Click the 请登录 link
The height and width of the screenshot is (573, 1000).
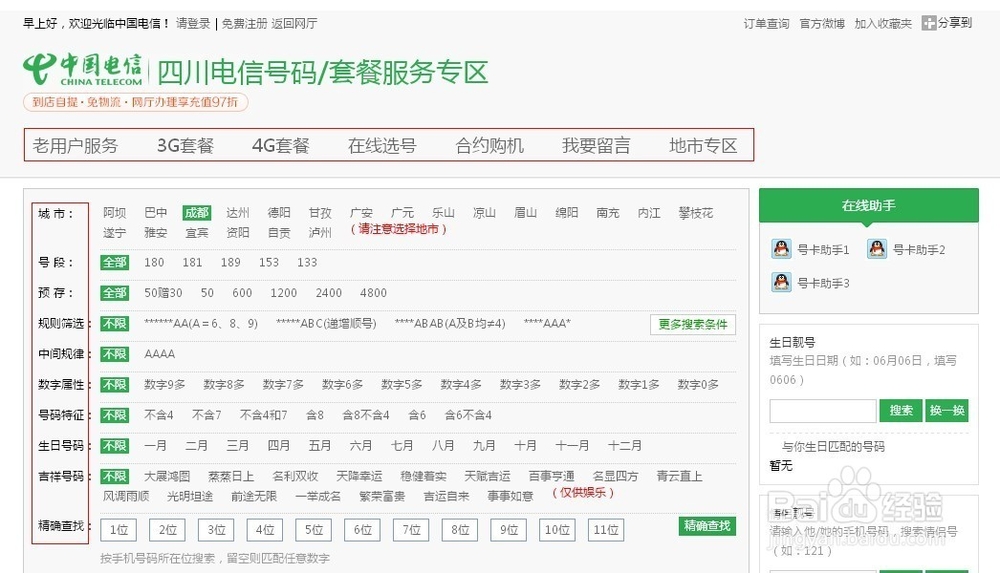(193, 24)
